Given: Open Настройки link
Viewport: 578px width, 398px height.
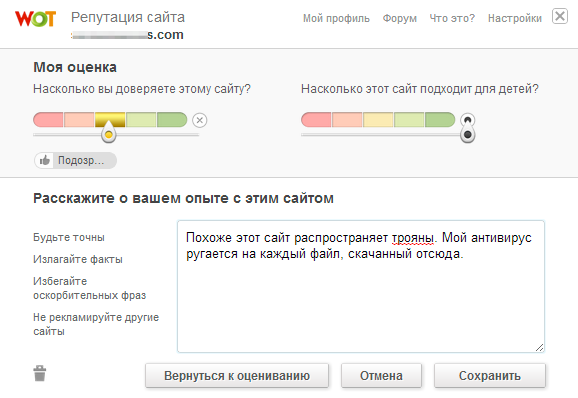Looking at the screenshot, I should 515,18.
